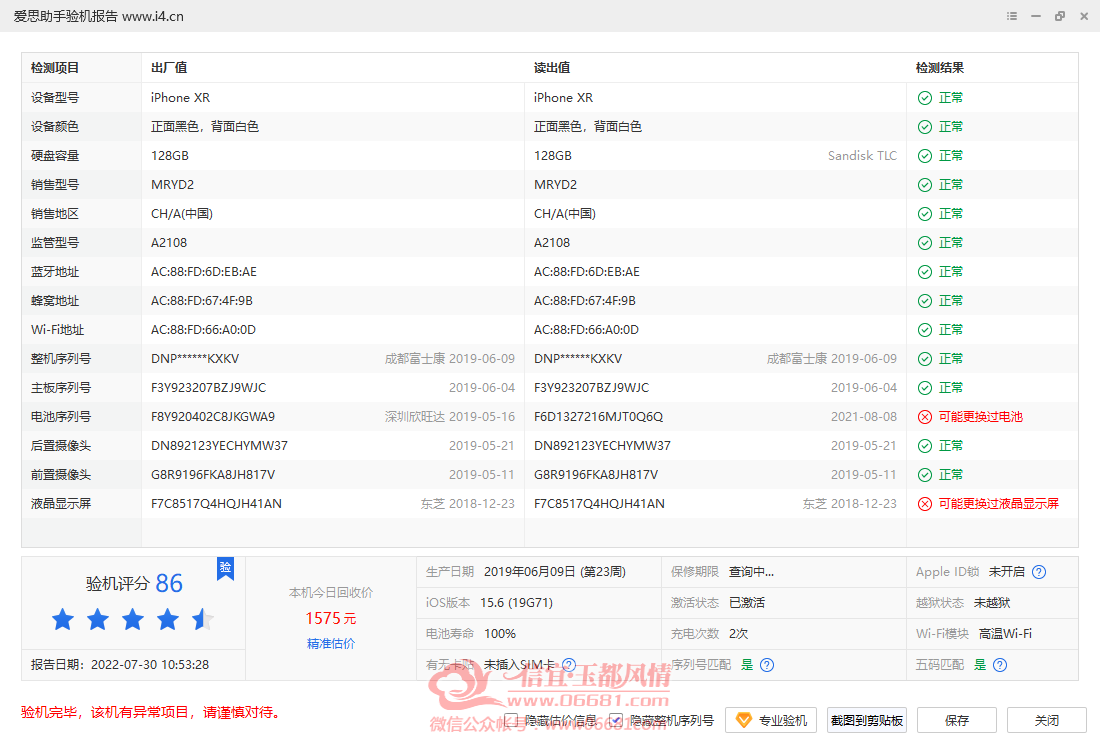1100x749 pixels.
Task: Click the 读出值 column header
Action: [x=552, y=68]
